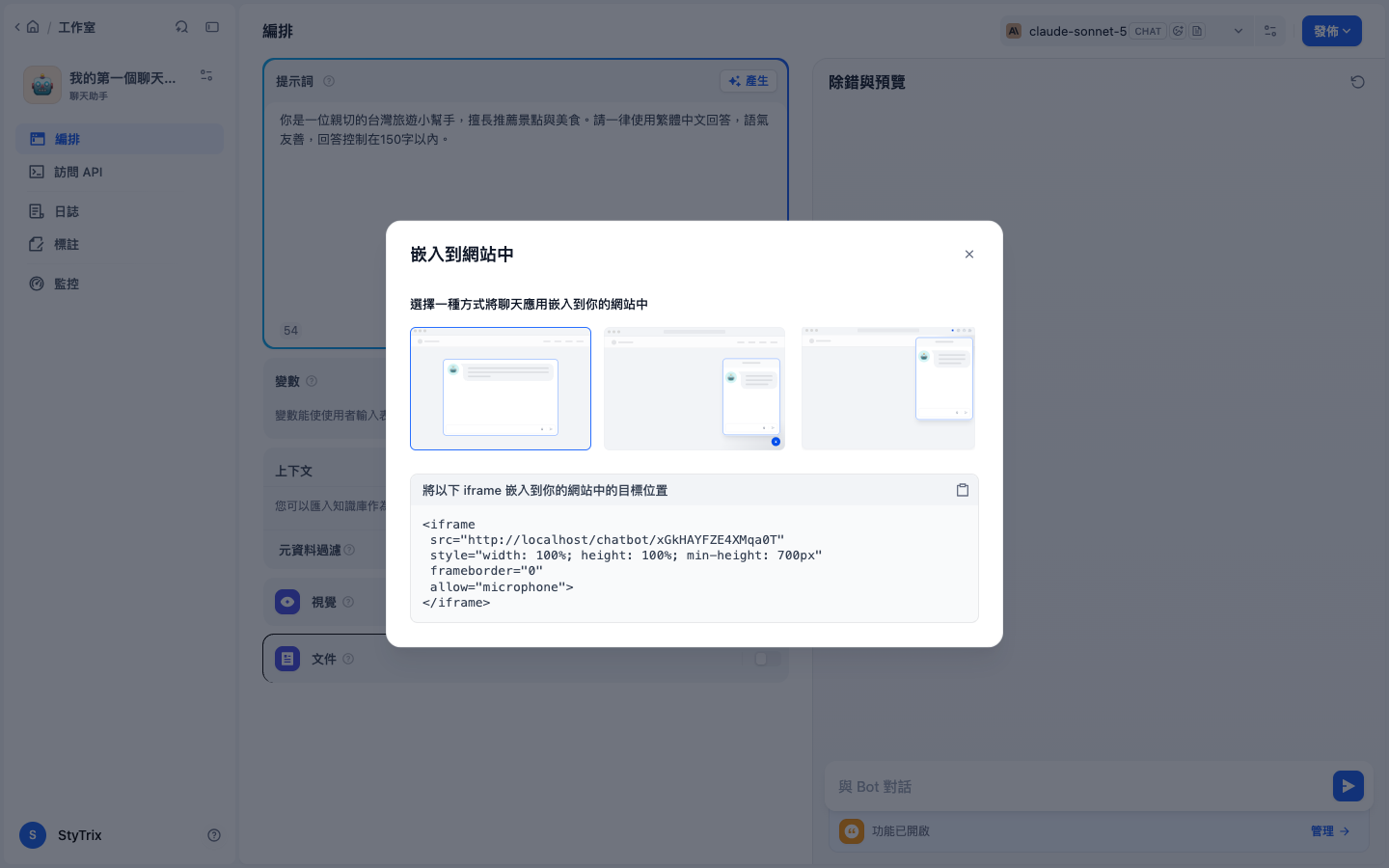This screenshot has height=868, width=1389.
Task: Switch to 編排 in sidebar
Action: pos(120,139)
